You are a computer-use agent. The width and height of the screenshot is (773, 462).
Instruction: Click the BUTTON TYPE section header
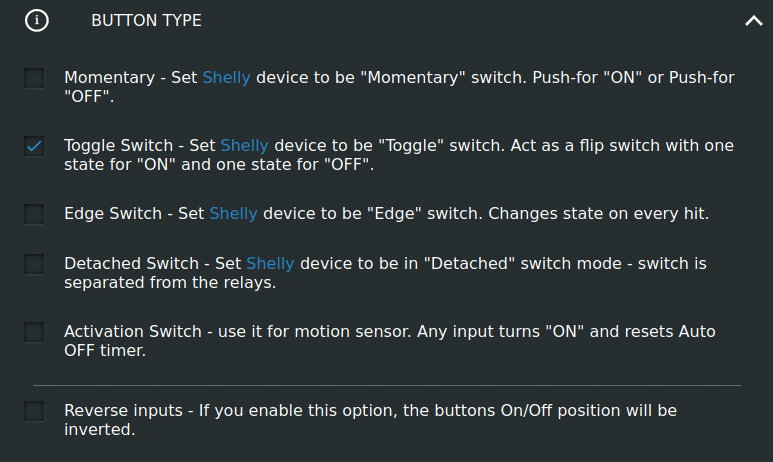pos(146,21)
